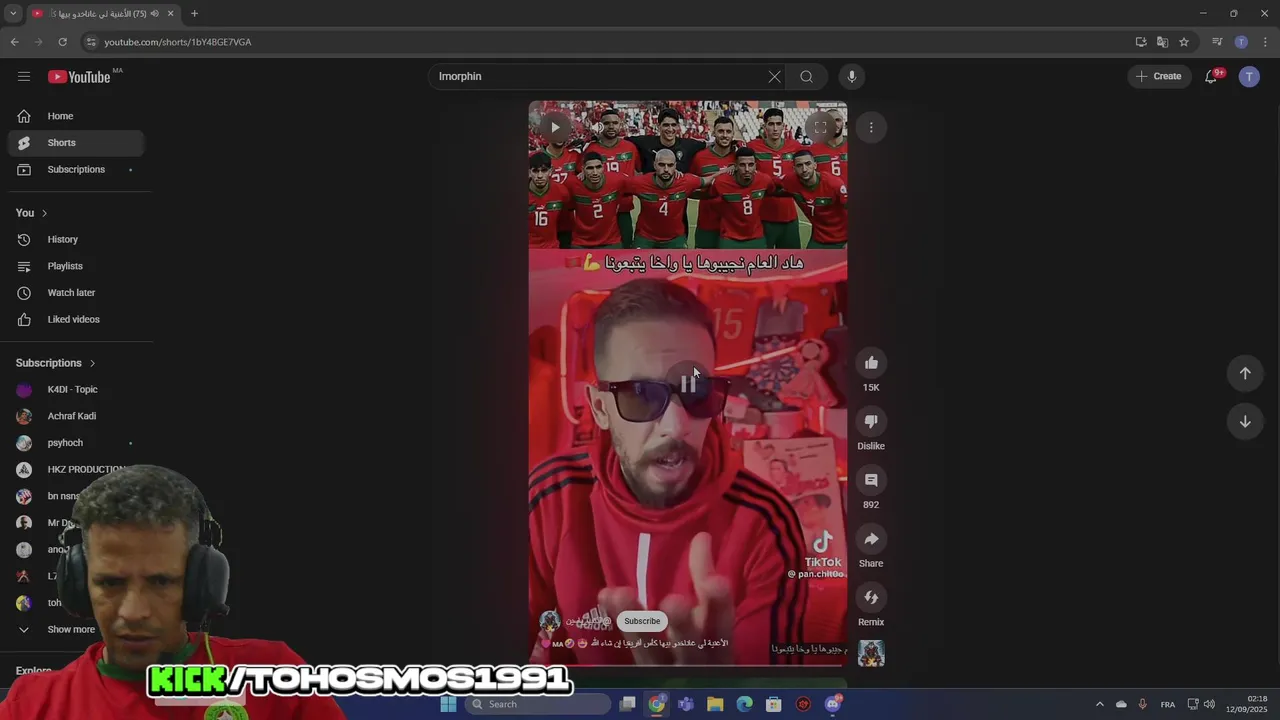1280x720 pixels.
Task: Go to the previous Short
Action: (1245, 373)
